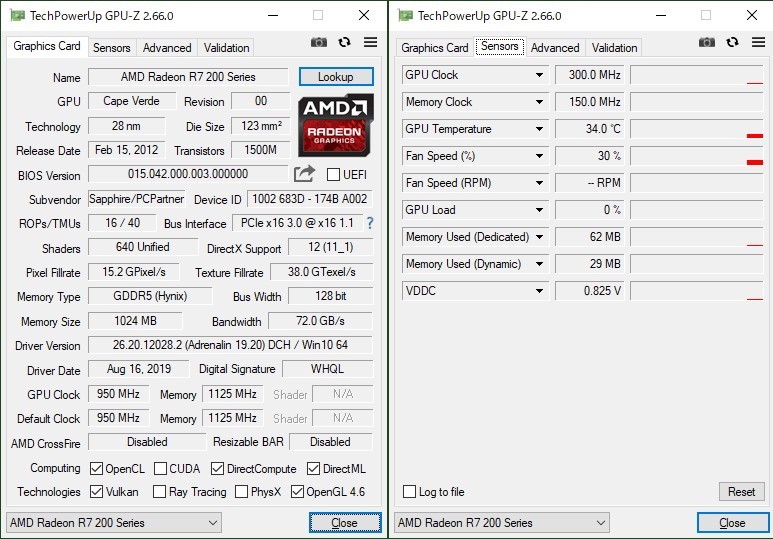This screenshot has height=539, width=773.
Task: Click Memory Used (Dedicated) 62 MB value
Action: [590, 237]
